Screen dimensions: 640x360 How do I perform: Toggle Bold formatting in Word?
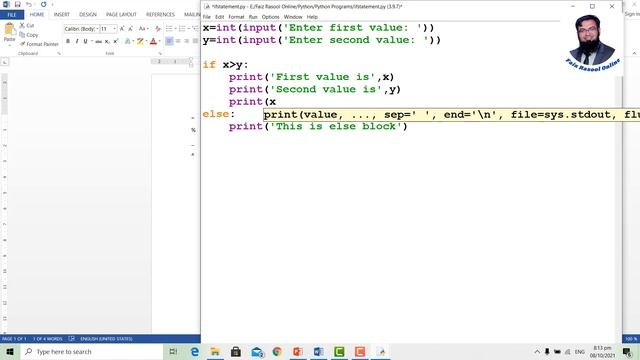point(68,41)
